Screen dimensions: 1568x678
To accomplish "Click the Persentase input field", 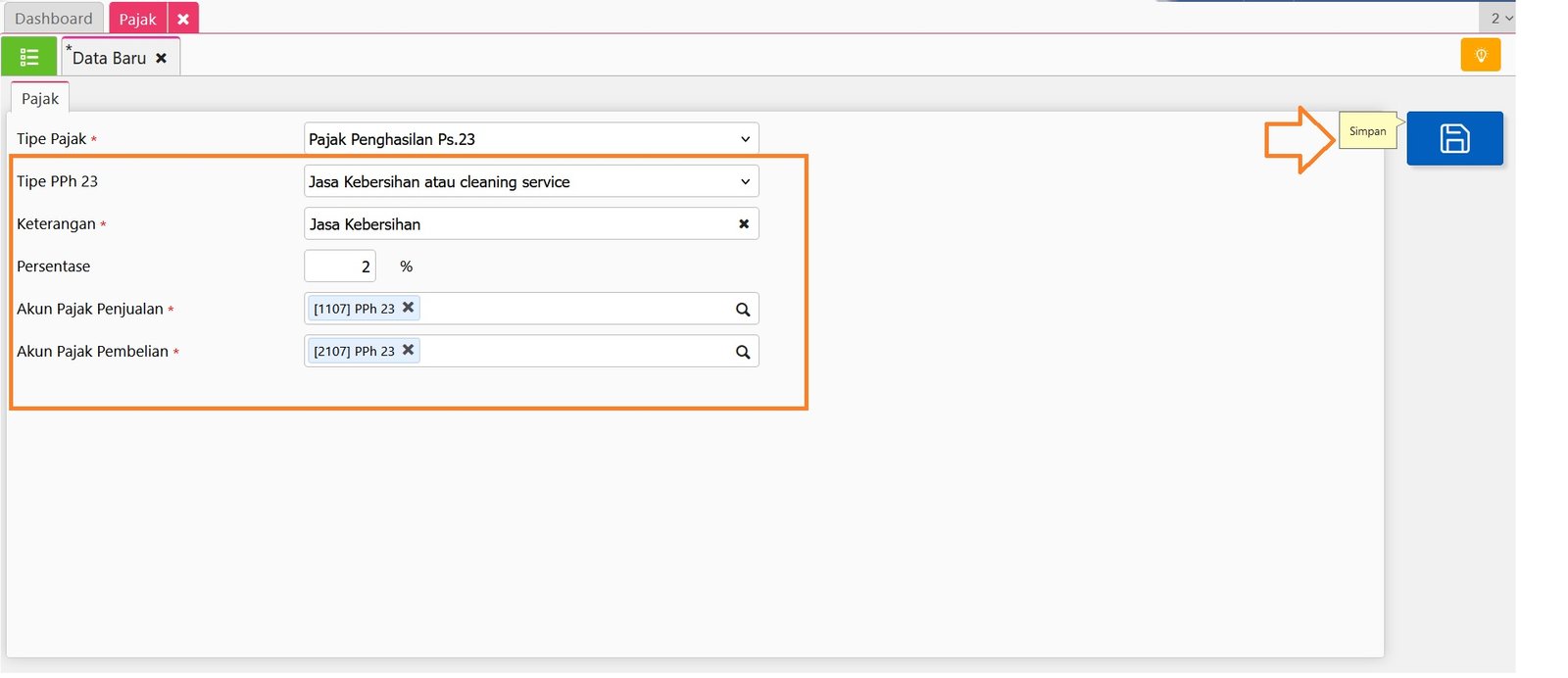I will pos(340,266).
